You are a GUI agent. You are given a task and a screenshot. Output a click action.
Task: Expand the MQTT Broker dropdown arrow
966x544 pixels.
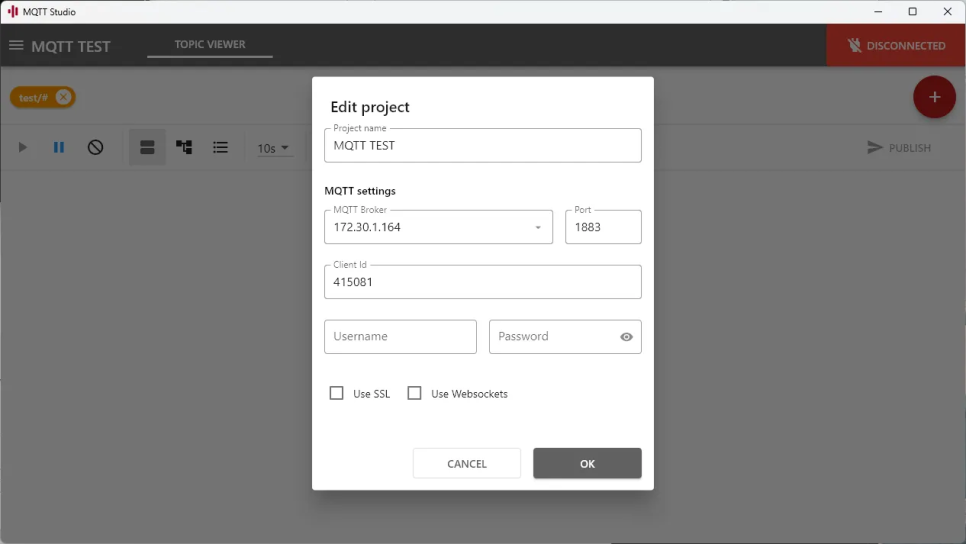point(538,227)
